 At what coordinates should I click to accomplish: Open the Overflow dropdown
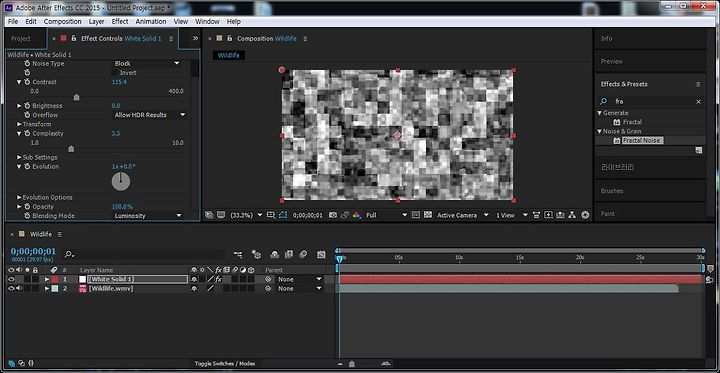click(x=150, y=115)
